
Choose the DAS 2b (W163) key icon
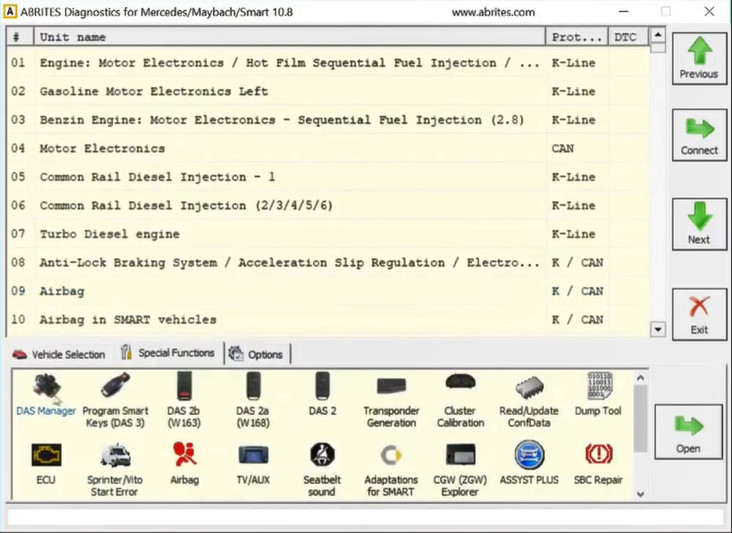coord(184,400)
